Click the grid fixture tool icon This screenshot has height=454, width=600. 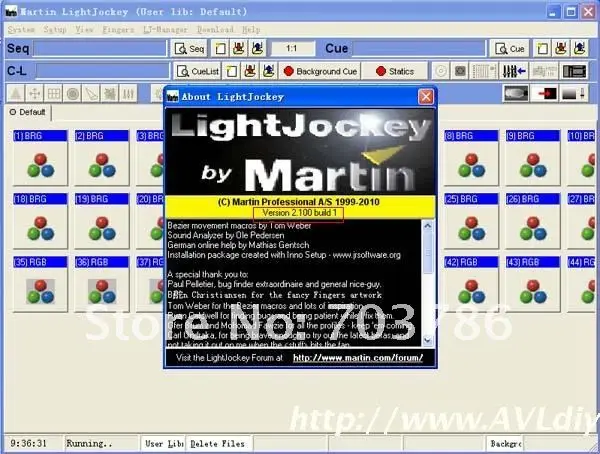coord(53,93)
